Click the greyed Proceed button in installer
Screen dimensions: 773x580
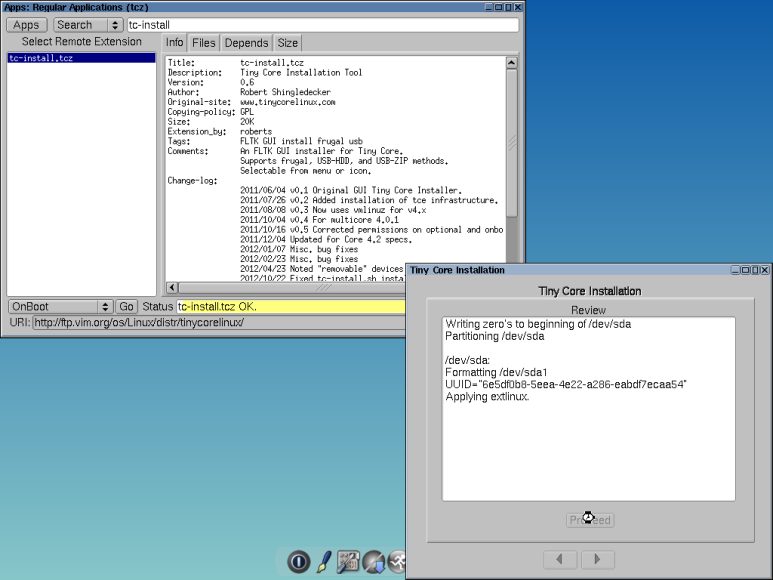[x=590, y=520]
